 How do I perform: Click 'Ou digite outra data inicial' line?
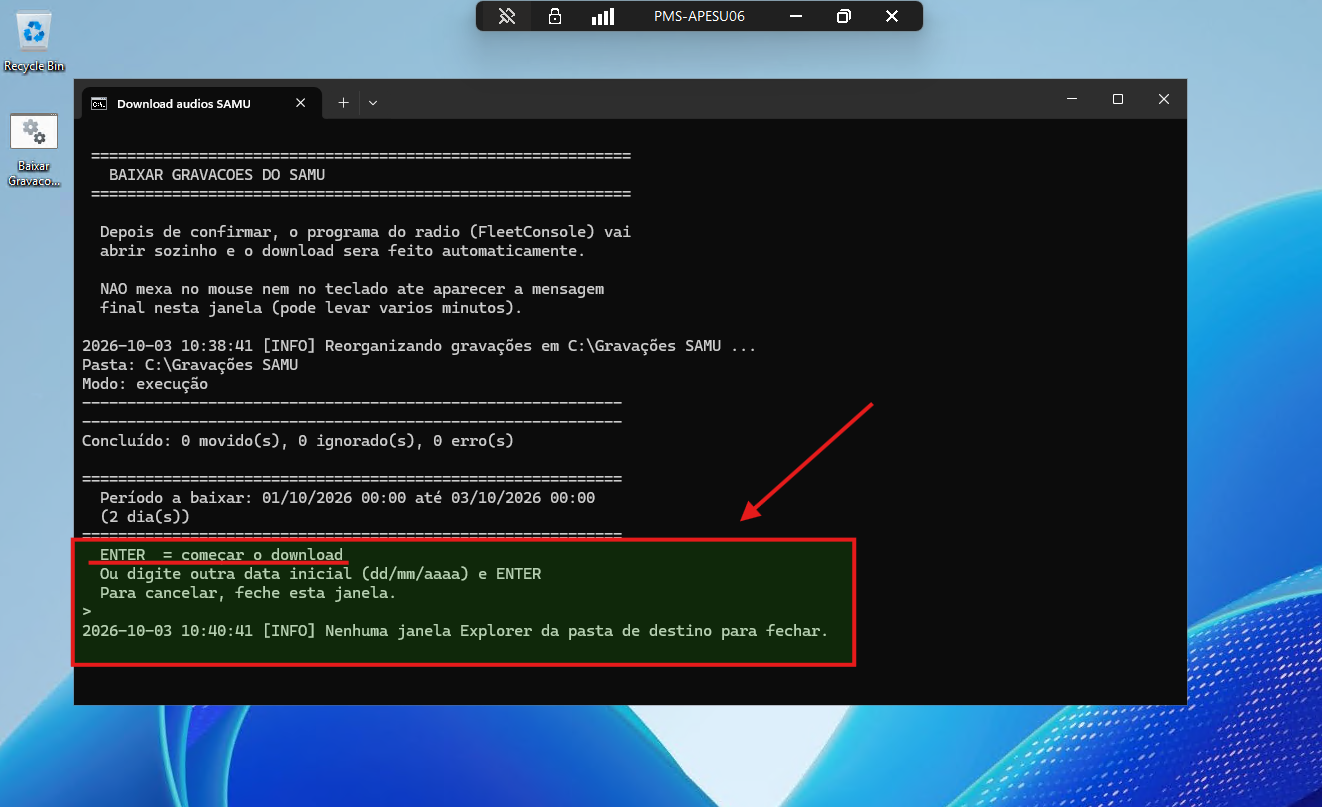(x=321, y=574)
